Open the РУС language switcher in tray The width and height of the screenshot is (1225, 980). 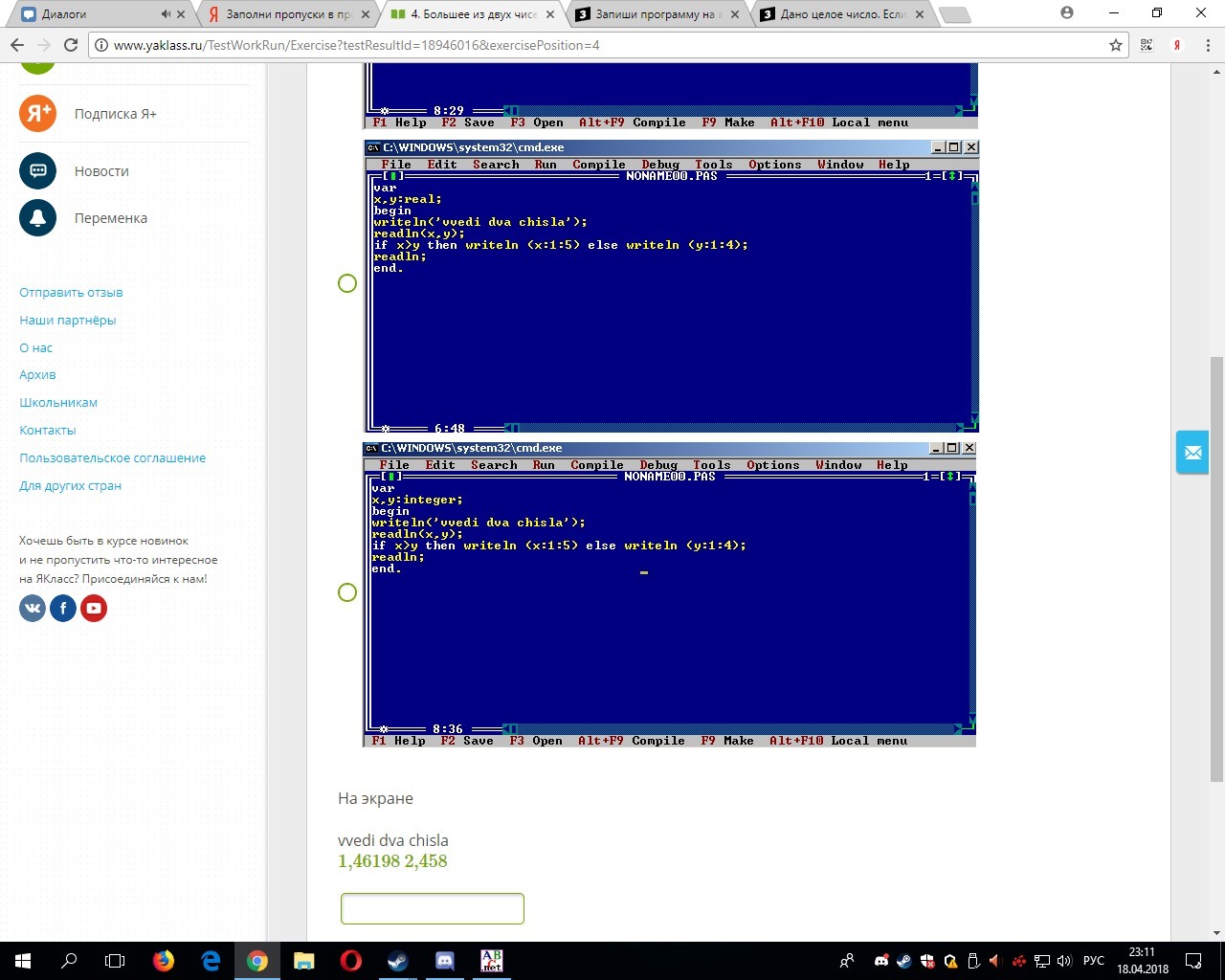pyautogui.click(x=1093, y=961)
